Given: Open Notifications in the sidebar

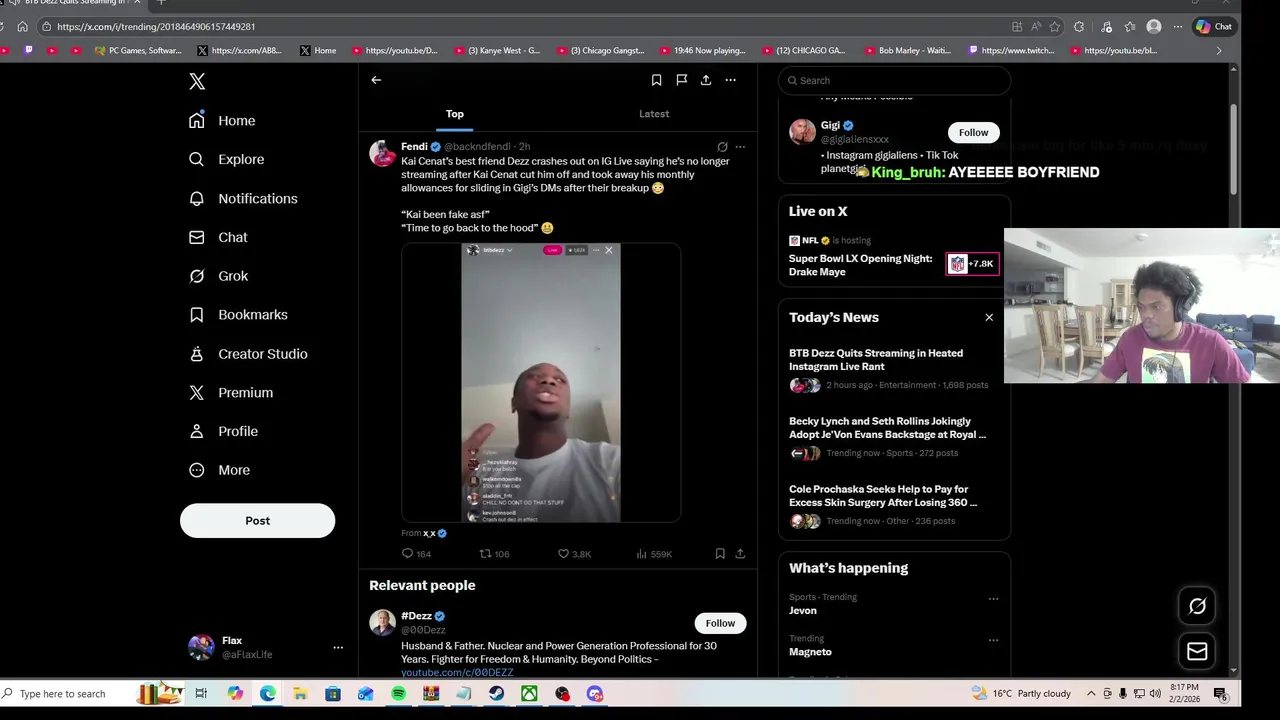Looking at the screenshot, I should tap(243, 198).
